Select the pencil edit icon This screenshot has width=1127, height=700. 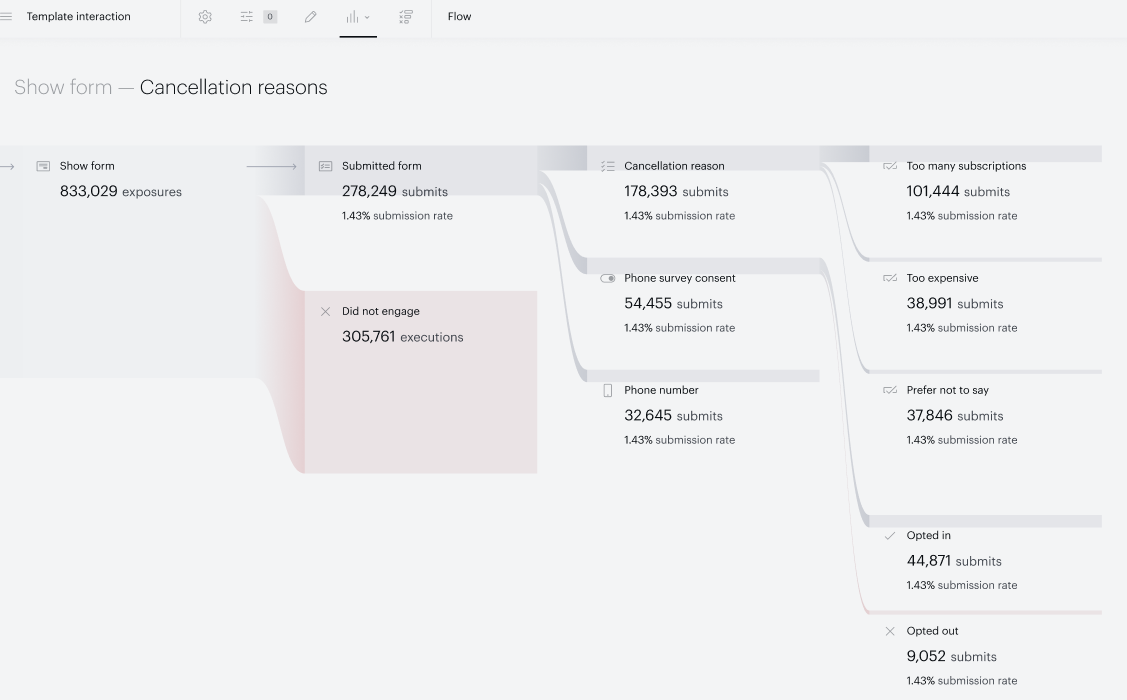point(310,17)
